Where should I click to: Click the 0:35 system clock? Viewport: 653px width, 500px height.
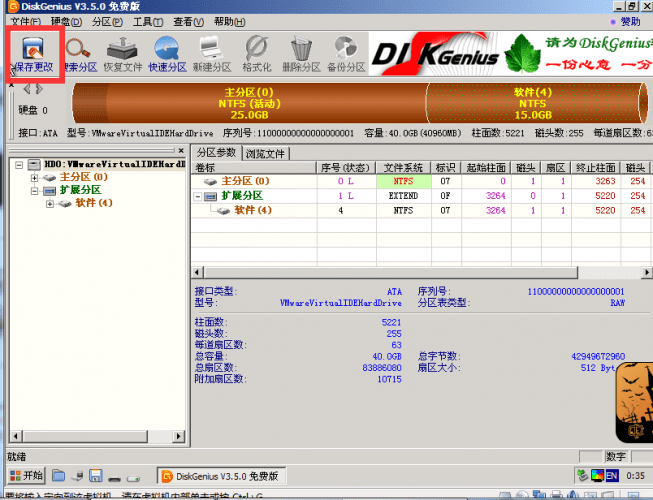point(636,475)
